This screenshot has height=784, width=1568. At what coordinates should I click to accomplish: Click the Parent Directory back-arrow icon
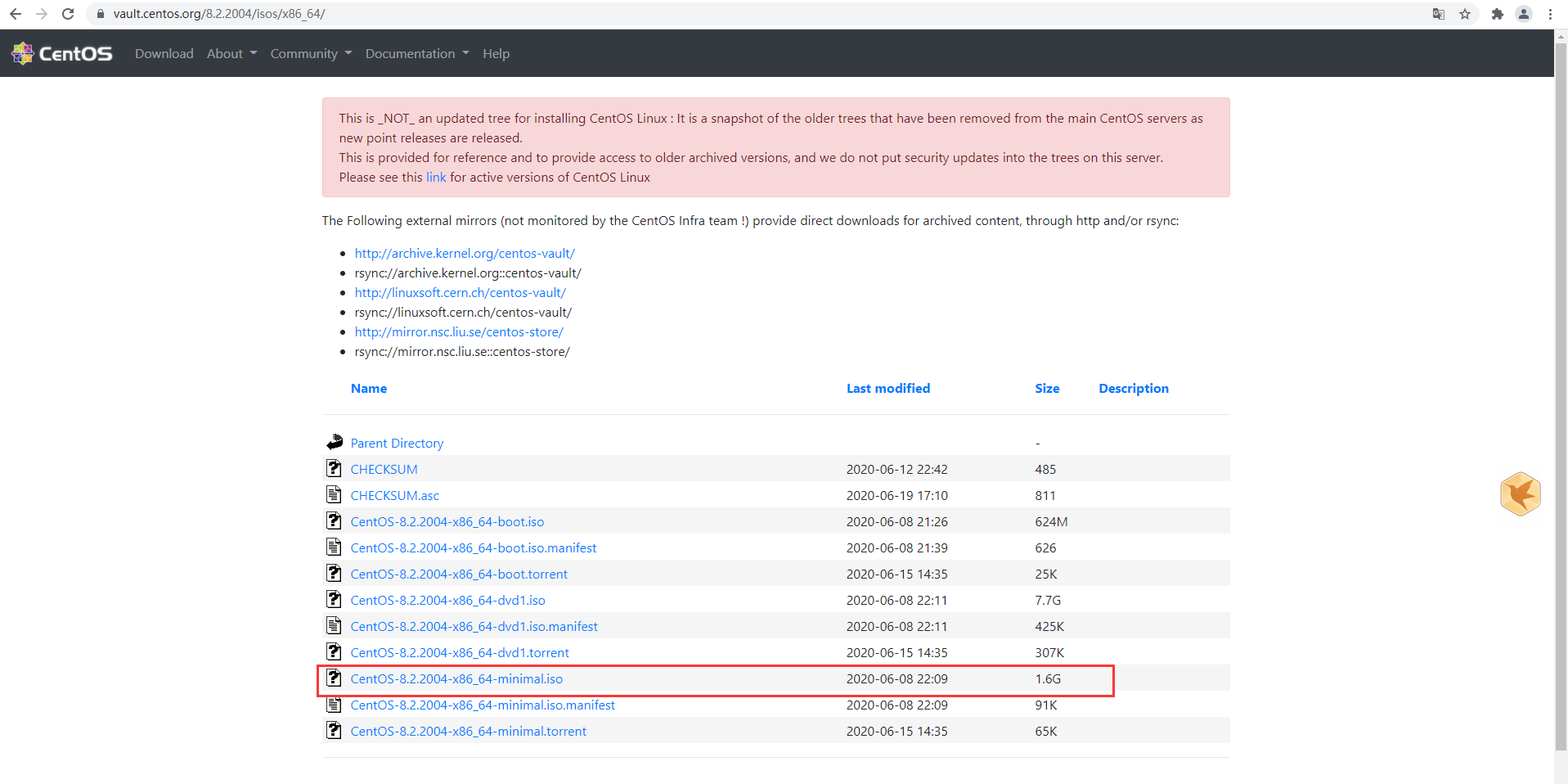click(x=335, y=442)
